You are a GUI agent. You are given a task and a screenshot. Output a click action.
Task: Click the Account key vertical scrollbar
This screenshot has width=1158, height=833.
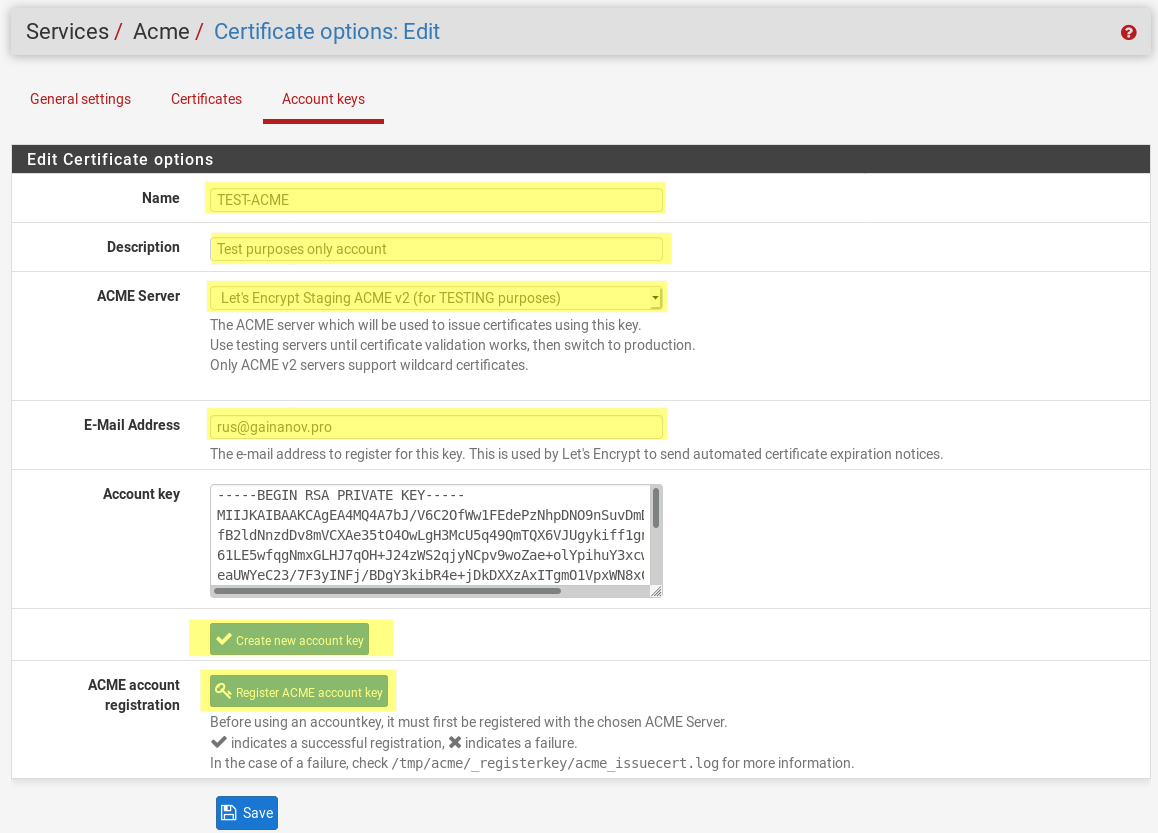(x=656, y=509)
